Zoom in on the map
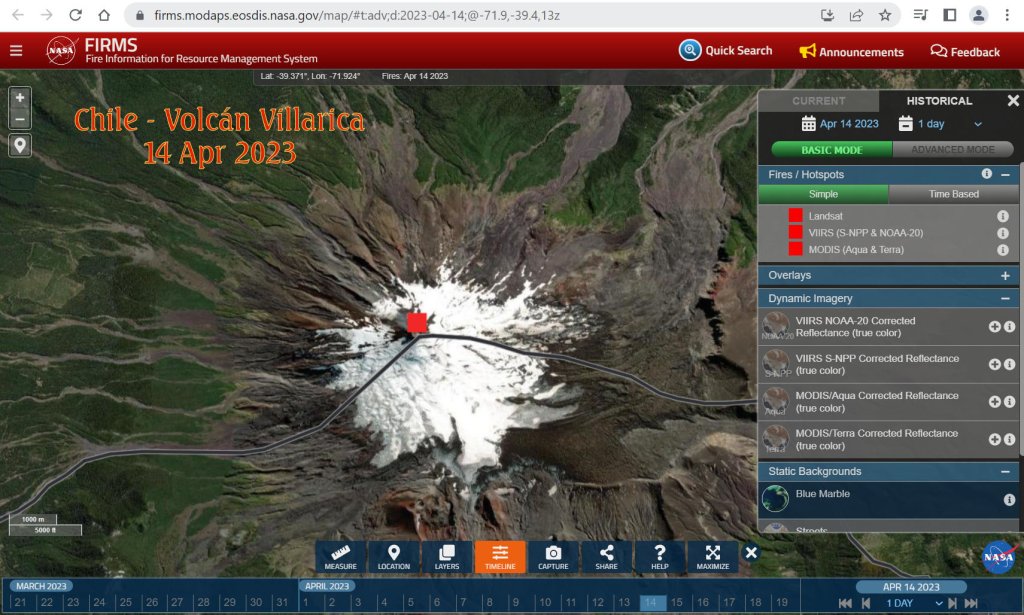 [x=20, y=97]
